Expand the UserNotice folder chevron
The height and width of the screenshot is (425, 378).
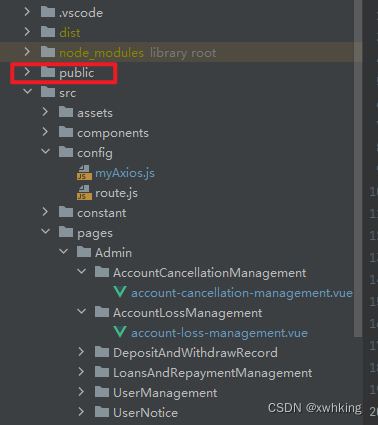[x=81, y=412]
